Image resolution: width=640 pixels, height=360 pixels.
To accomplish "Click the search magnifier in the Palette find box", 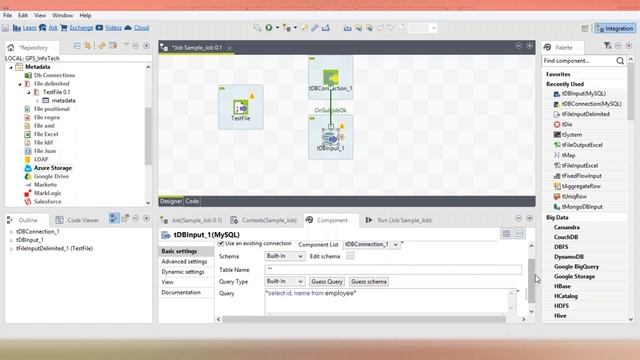I will pyautogui.click(x=620, y=61).
